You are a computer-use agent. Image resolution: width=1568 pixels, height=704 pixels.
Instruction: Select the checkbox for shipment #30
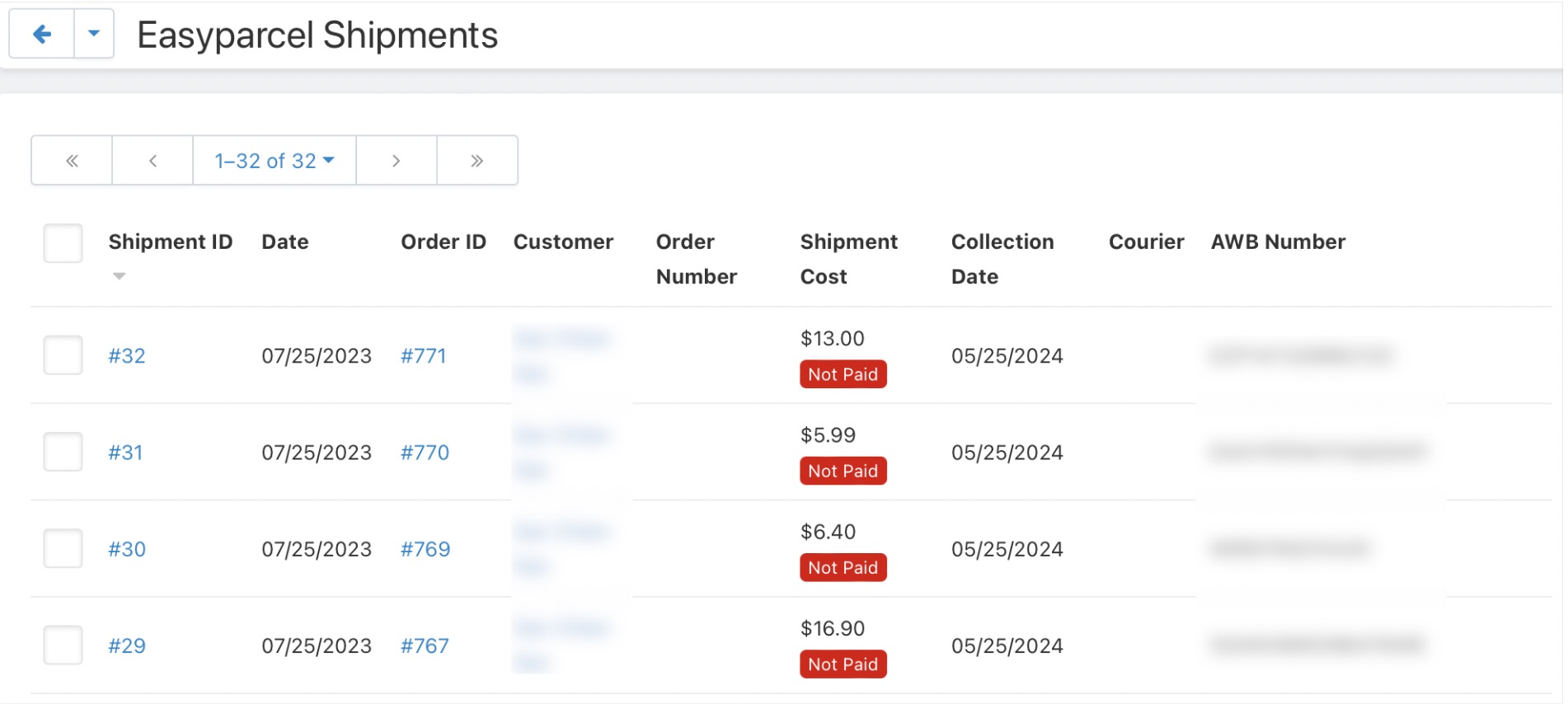[63, 549]
